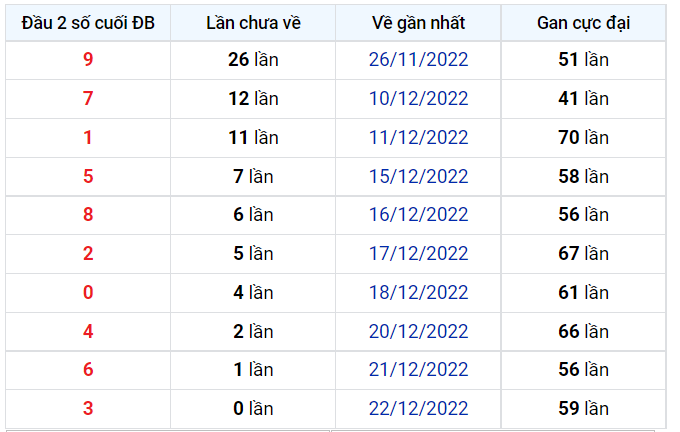Viewport: 680px width, 432px height.
Task: Open the 17/12/2022 date link
Action: click(x=418, y=254)
